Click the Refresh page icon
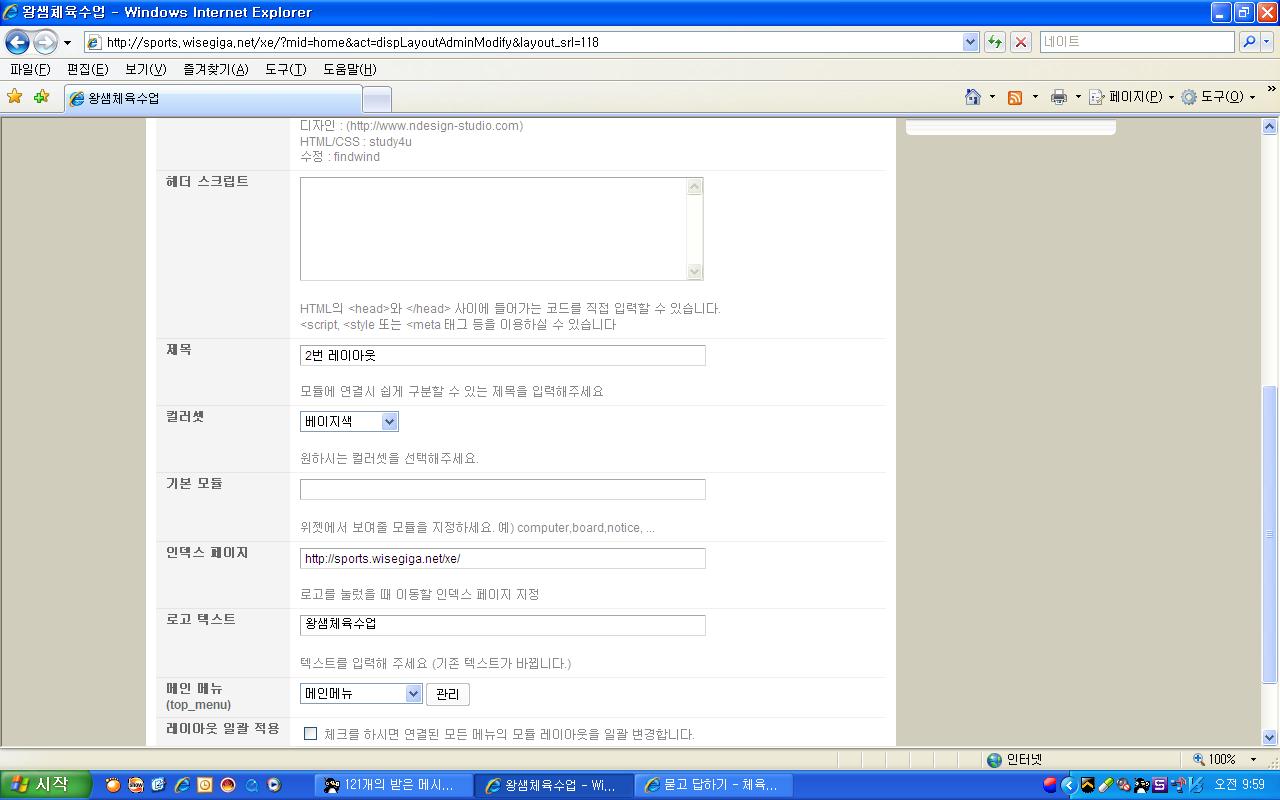This screenshot has width=1280, height=800. click(x=995, y=42)
